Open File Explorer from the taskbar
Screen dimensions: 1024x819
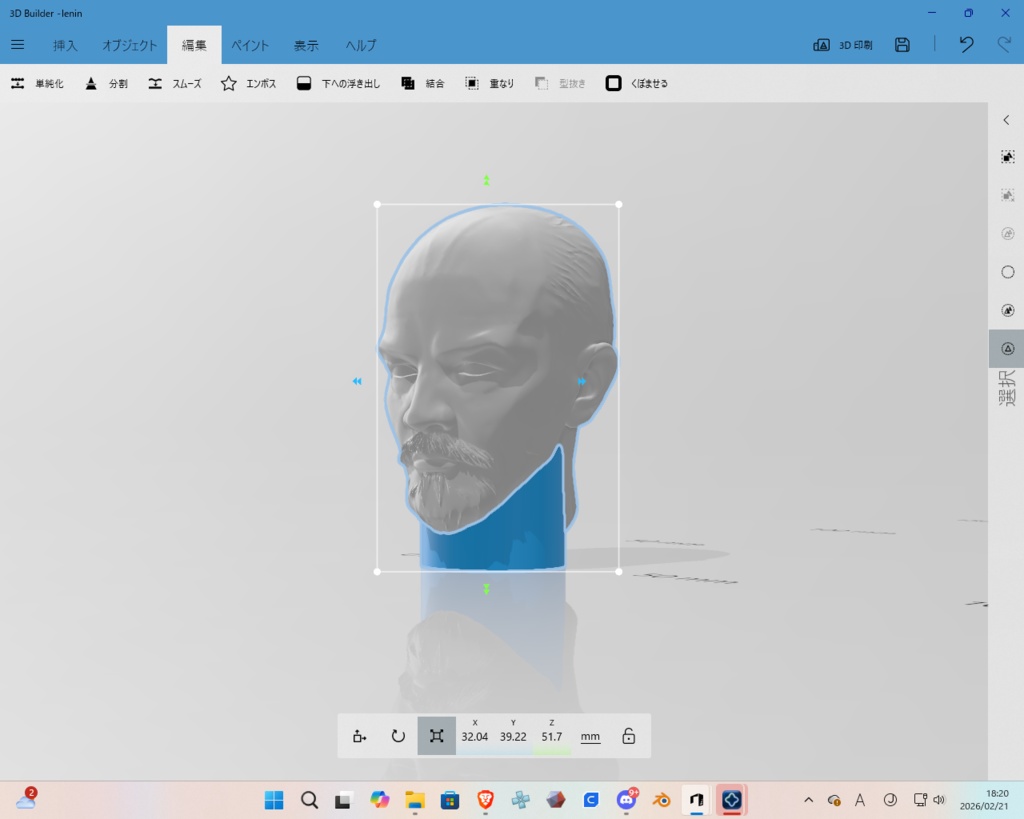coord(415,799)
